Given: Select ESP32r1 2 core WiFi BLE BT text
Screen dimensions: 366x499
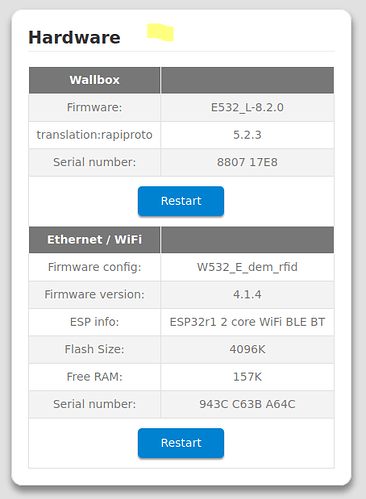Looking at the screenshot, I should coord(247,322).
